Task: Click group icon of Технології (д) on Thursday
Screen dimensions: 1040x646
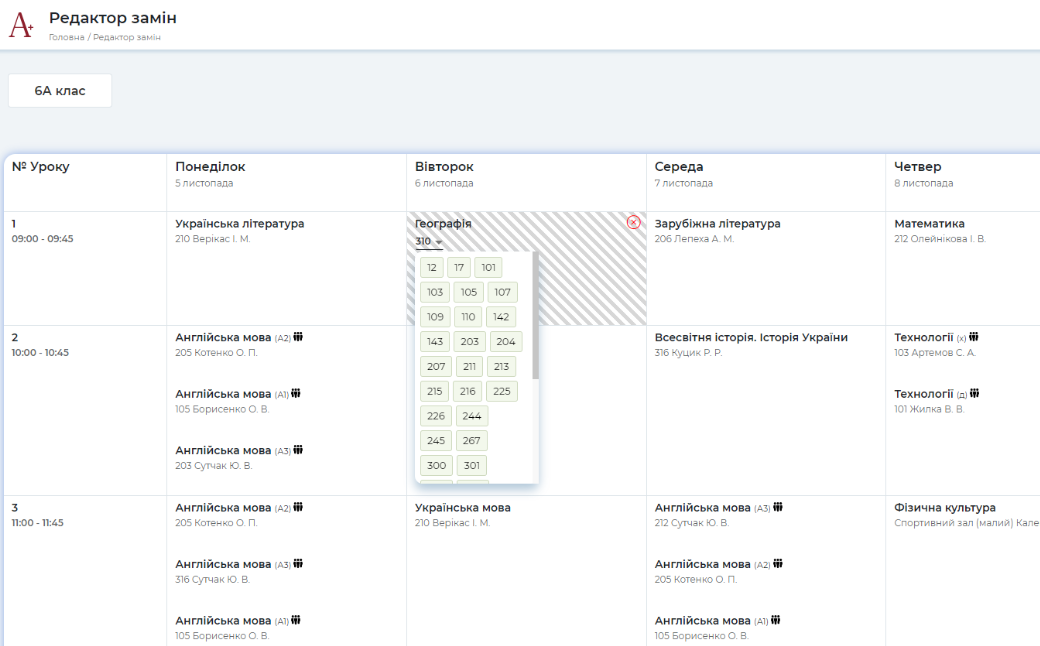Action: tap(974, 393)
